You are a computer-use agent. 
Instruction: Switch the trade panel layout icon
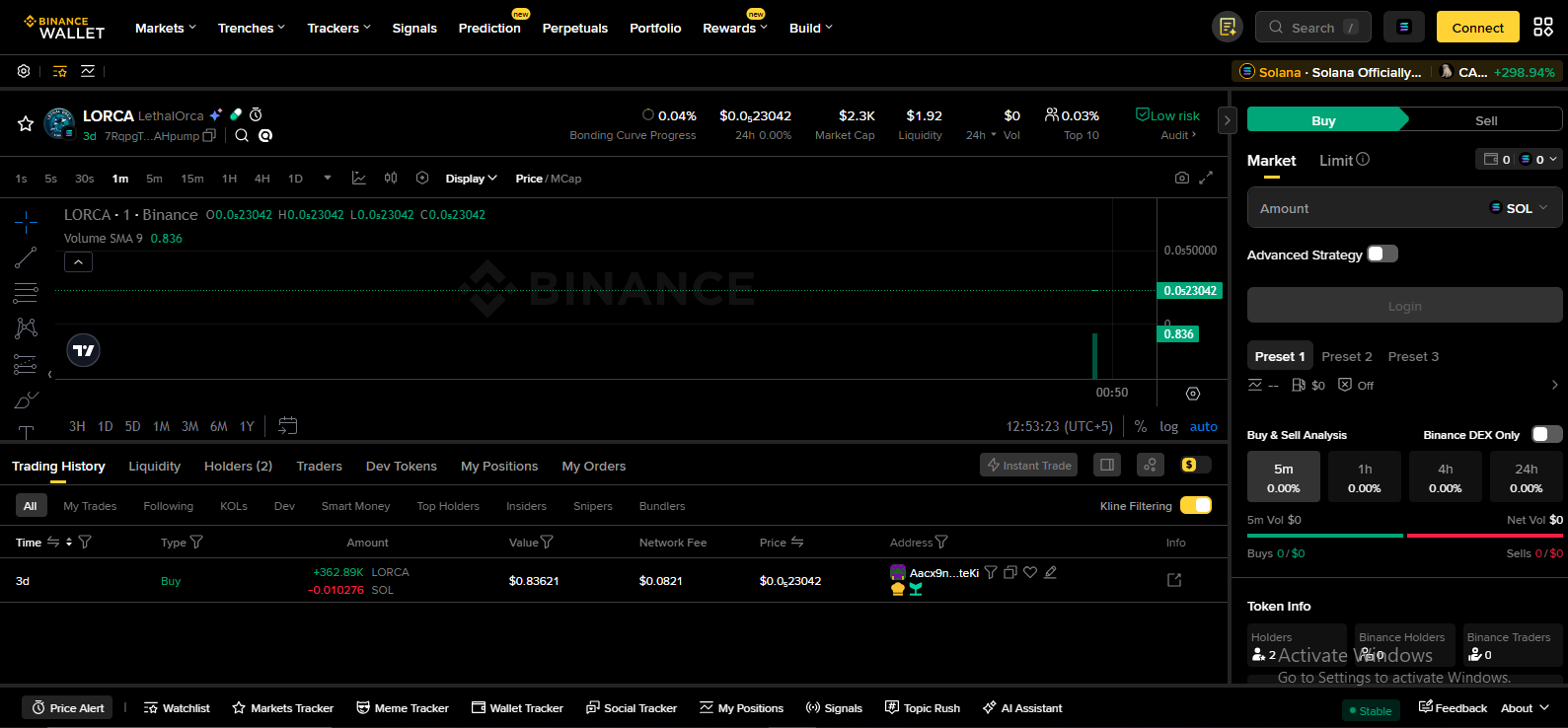pos(1107,465)
